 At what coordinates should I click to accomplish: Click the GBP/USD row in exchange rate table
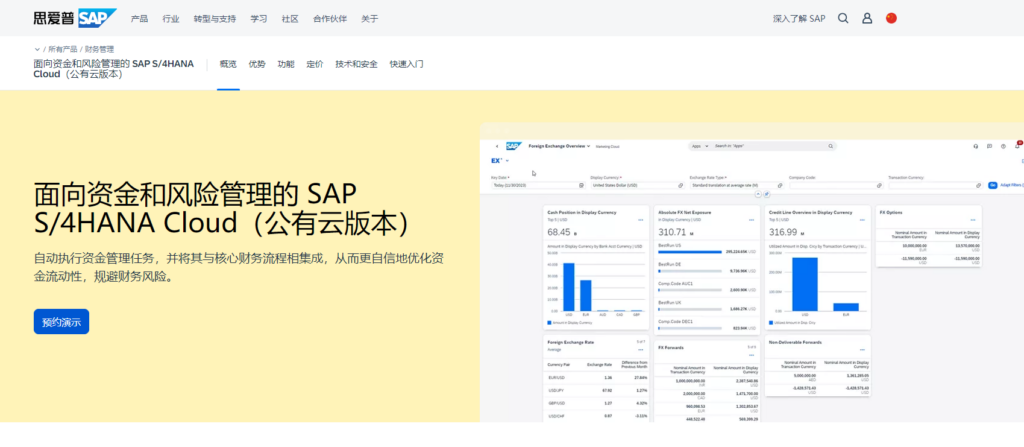click(597, 403)
